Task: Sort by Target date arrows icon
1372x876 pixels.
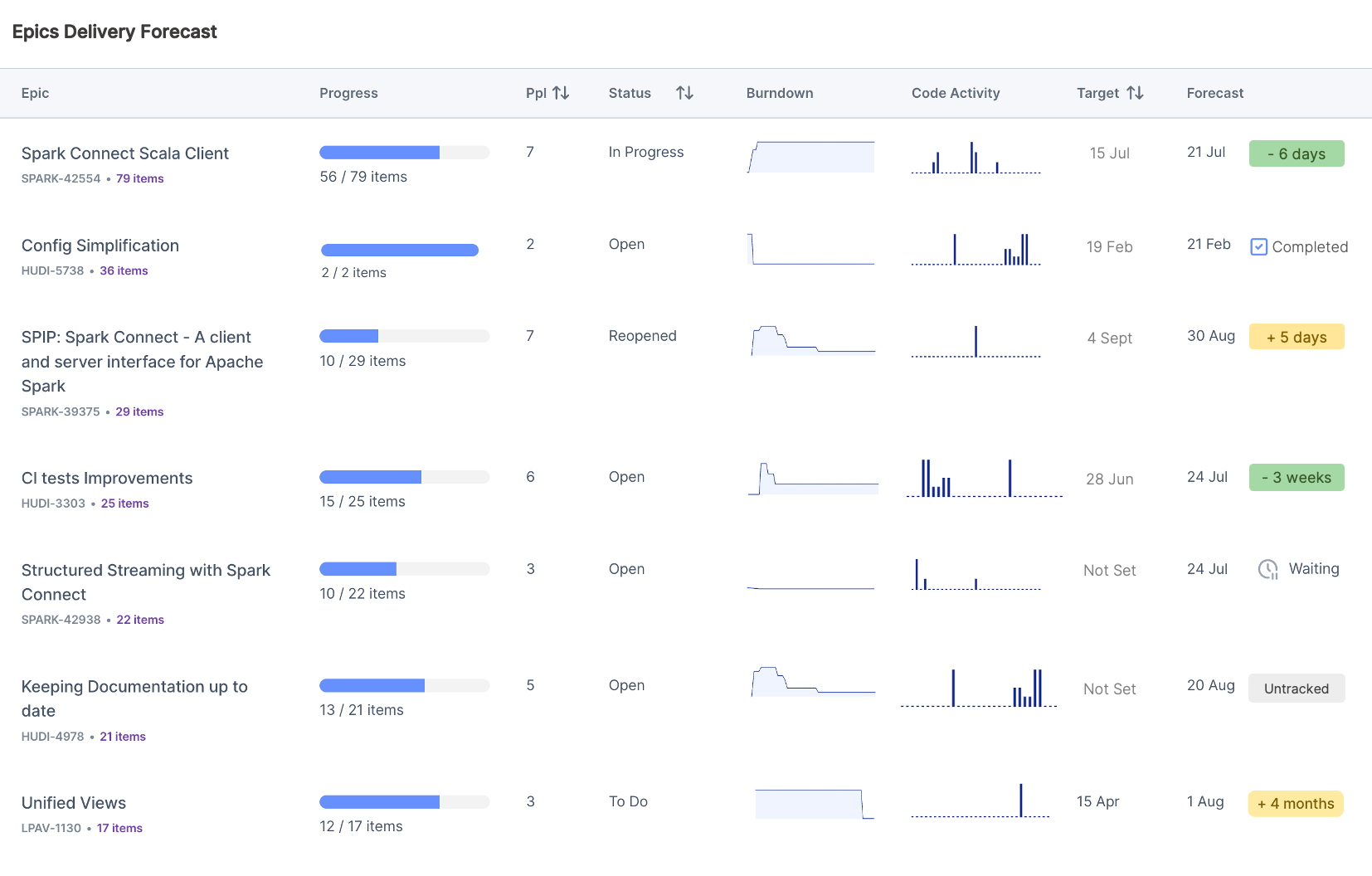Action: click(x=1135, y=93)
